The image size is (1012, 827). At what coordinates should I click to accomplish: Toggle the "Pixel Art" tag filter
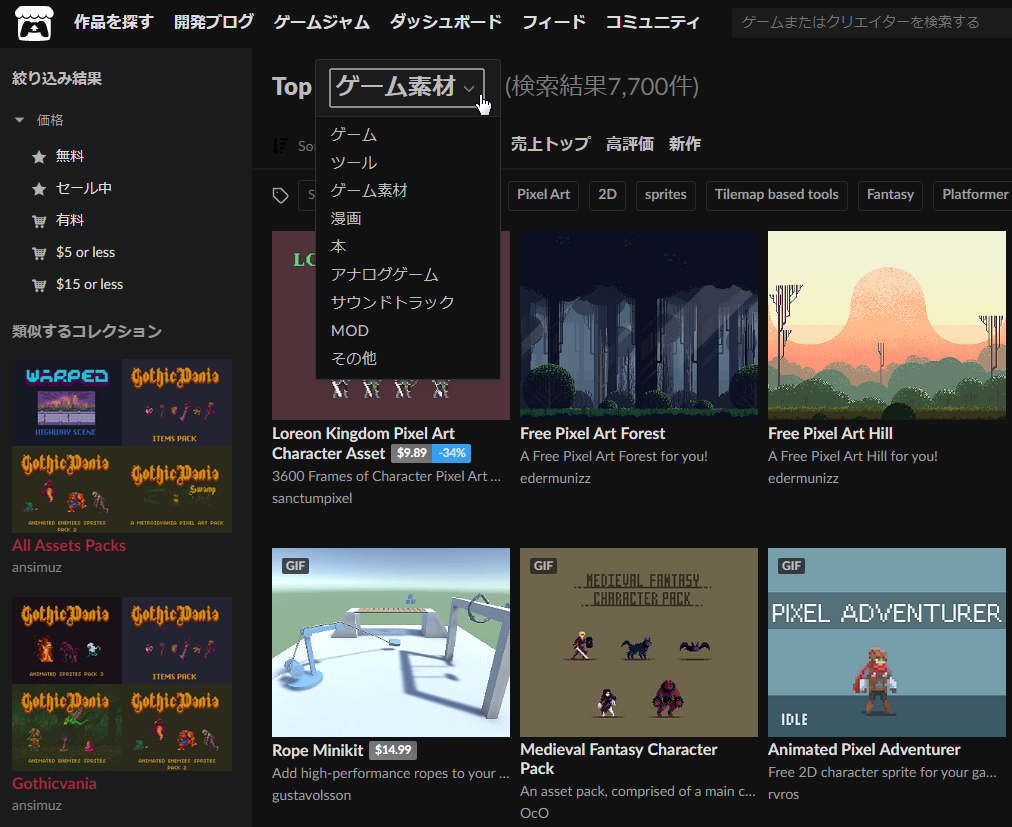click(543, 195)
